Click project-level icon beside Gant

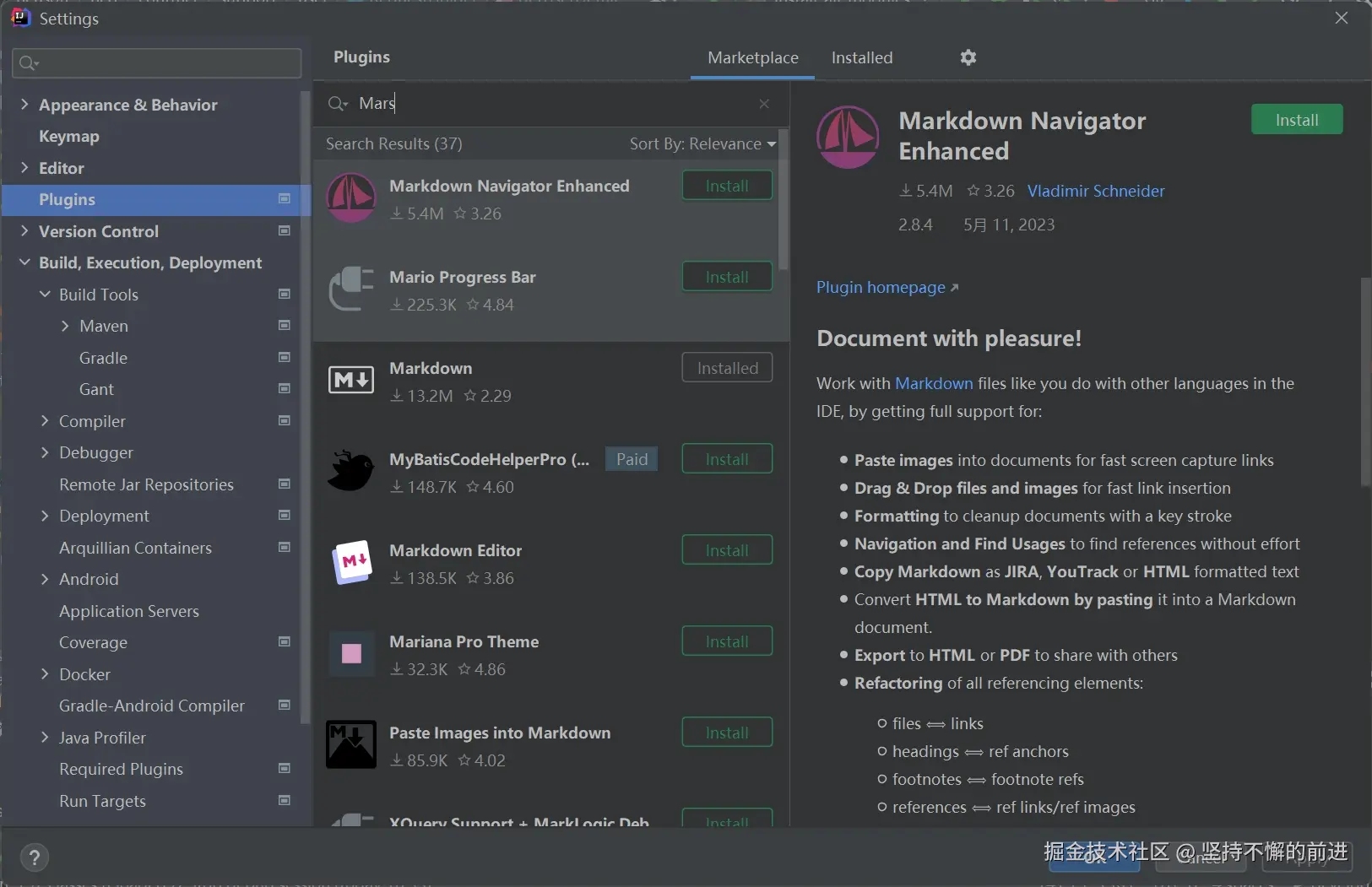(285, 389)
